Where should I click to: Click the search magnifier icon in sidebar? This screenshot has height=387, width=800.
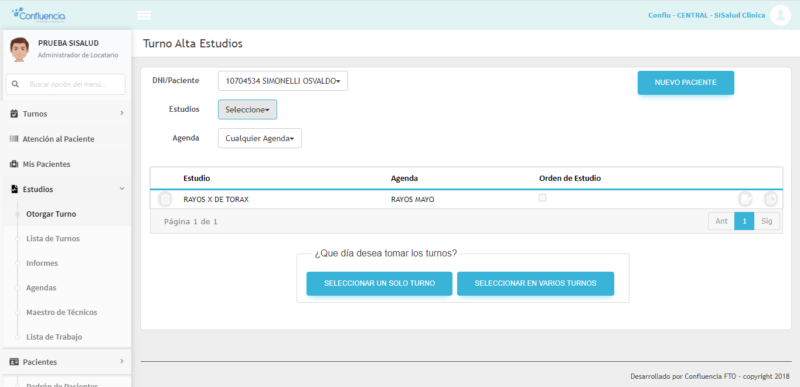[15, 84]
